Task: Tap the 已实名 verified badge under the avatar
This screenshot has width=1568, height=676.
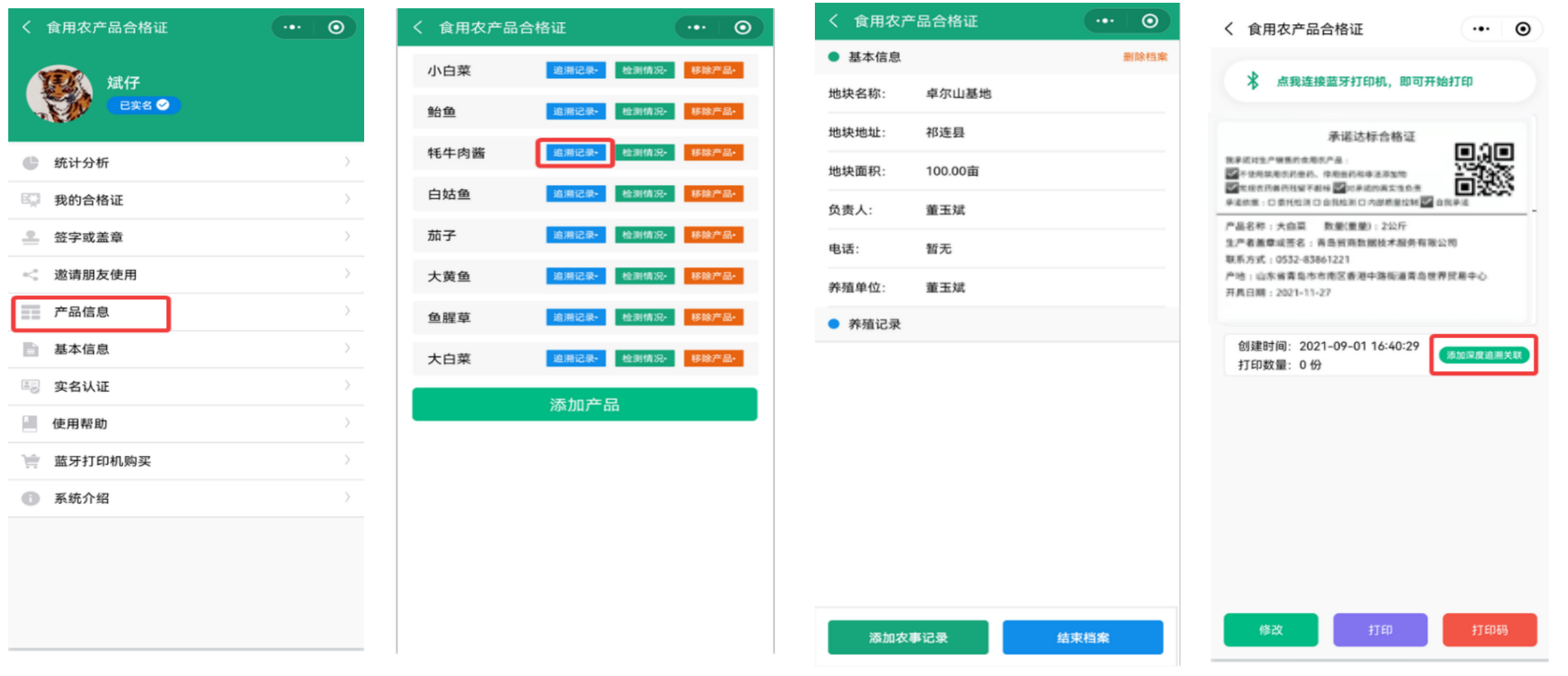Action: coord(143,105)
